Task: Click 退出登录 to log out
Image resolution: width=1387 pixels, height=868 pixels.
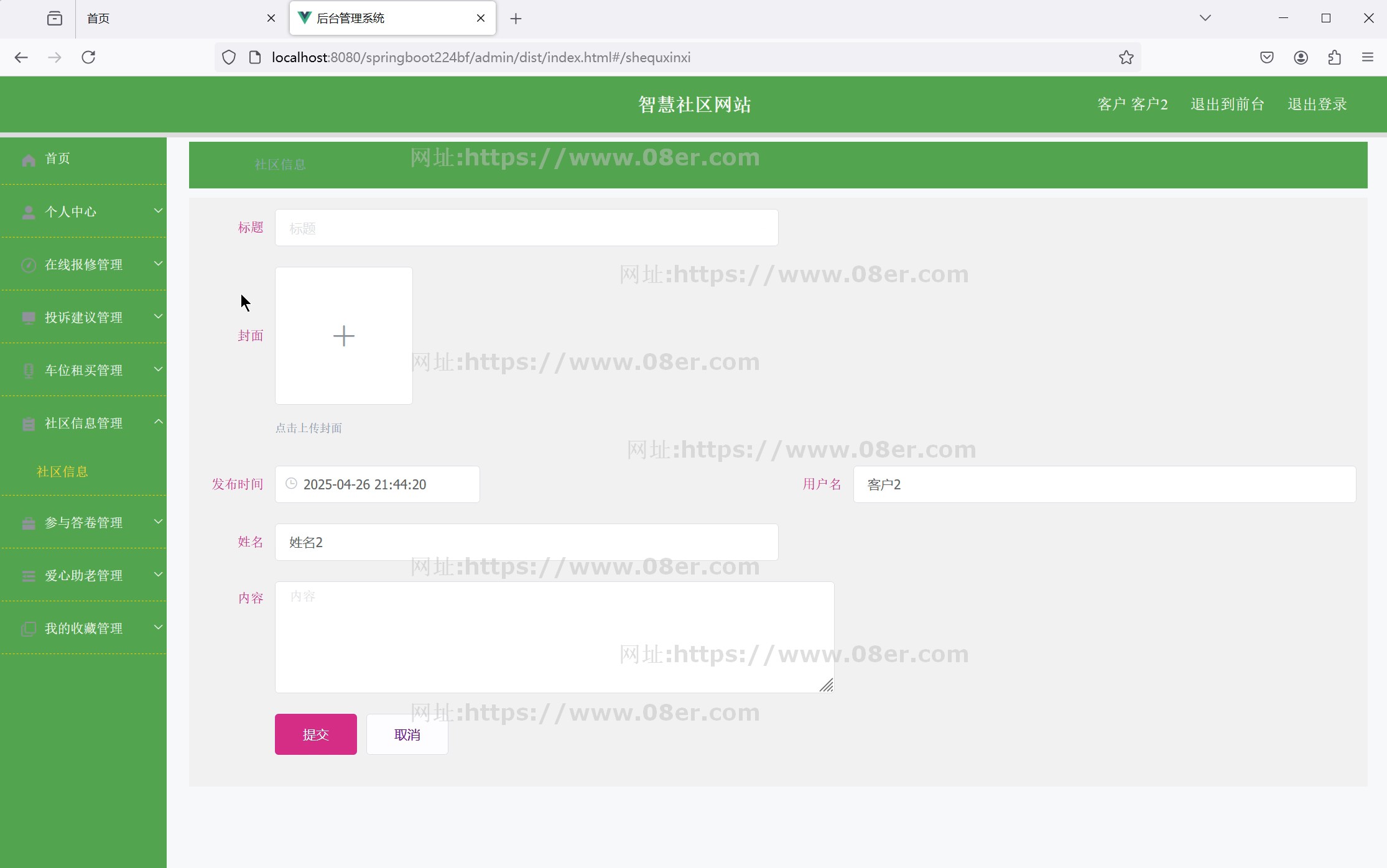Action: (x=1317, y=104)
